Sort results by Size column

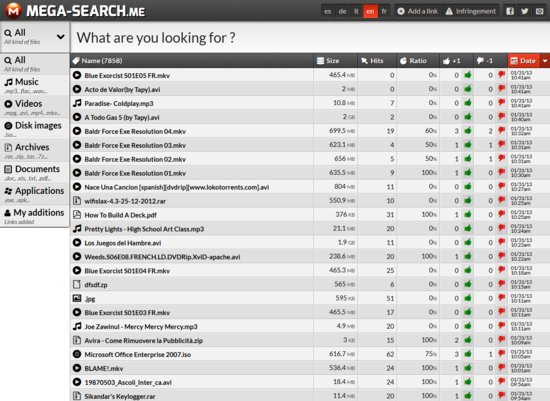[335, 61]
